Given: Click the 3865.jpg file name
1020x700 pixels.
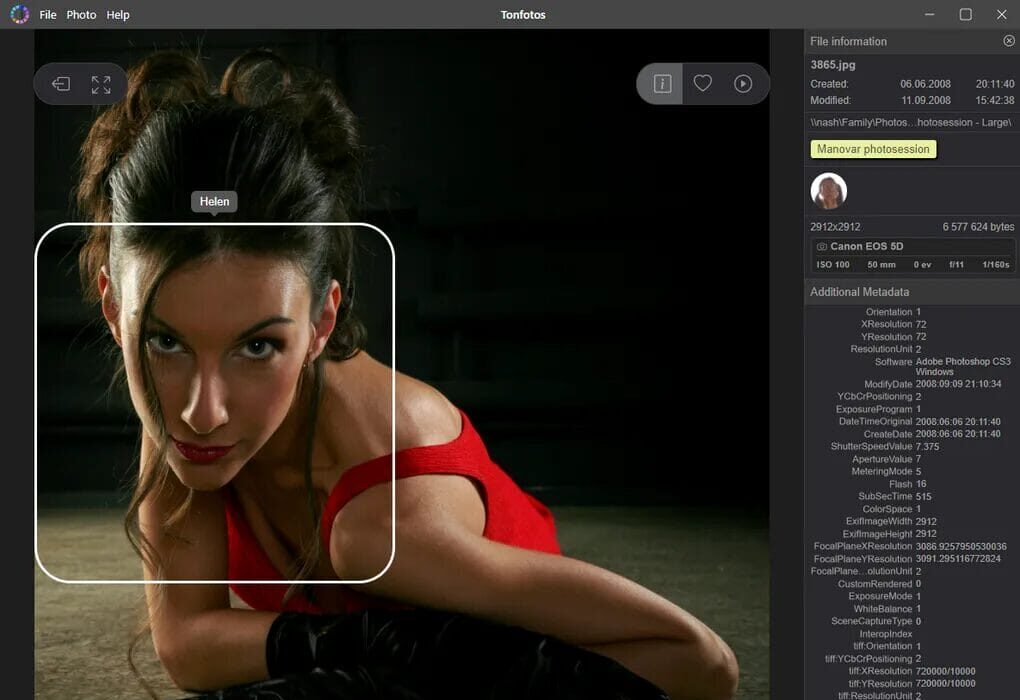Looking at the screenshot, I should tap(832, 65).
